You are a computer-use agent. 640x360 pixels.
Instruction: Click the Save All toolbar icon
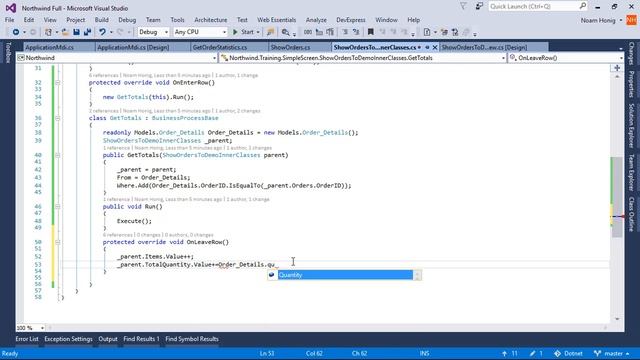point(87,32)
